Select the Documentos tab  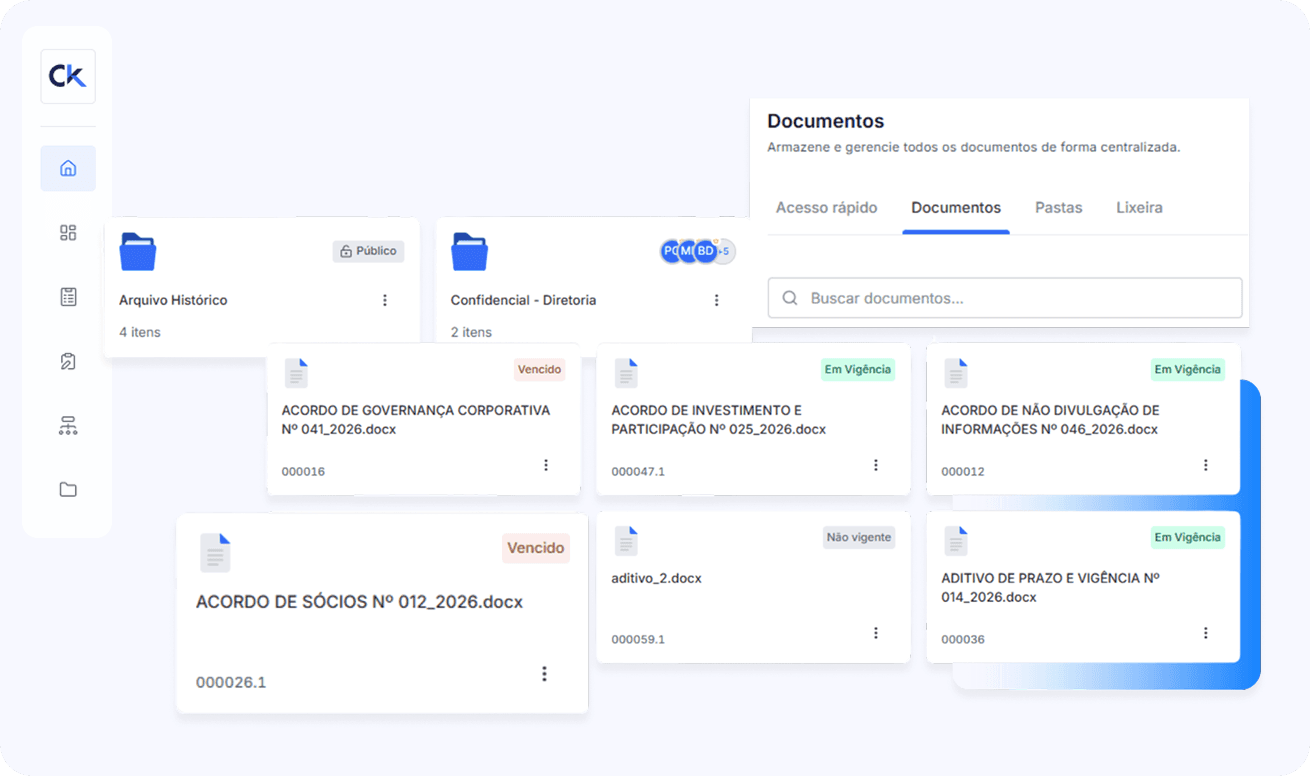coord(956,208)
